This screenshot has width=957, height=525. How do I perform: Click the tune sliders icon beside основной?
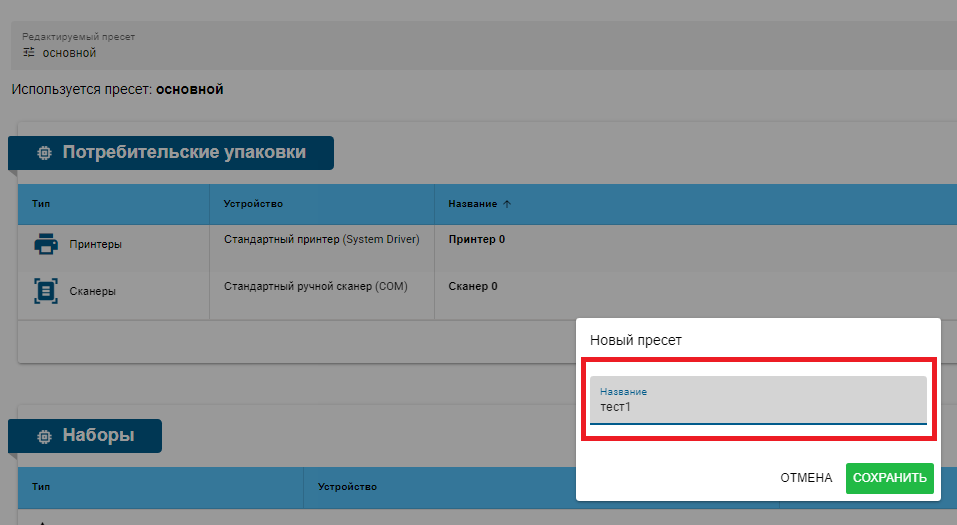29,52
